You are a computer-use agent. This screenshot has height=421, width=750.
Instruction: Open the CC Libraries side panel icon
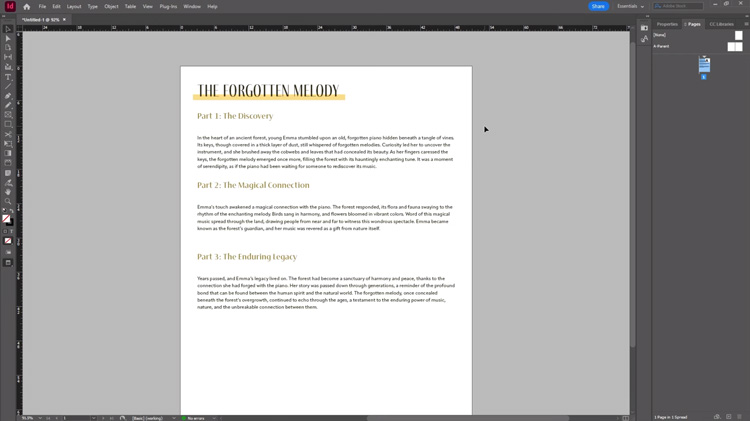click(x=644, y=28)
